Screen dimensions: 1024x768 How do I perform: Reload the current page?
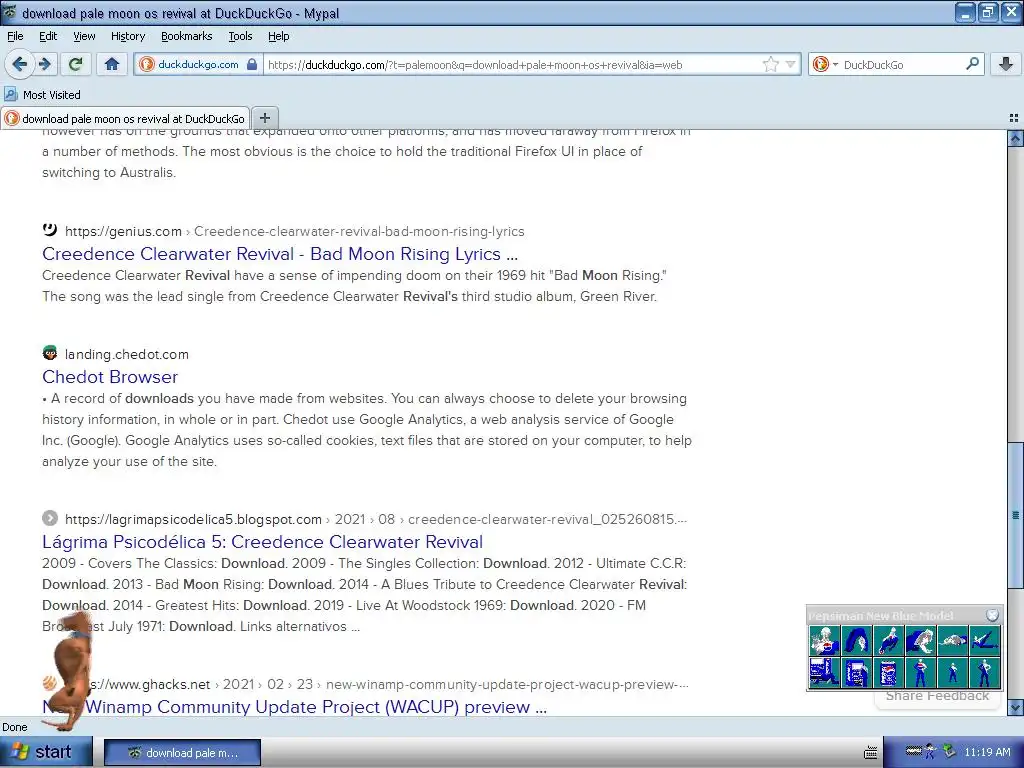coord(76,64)
